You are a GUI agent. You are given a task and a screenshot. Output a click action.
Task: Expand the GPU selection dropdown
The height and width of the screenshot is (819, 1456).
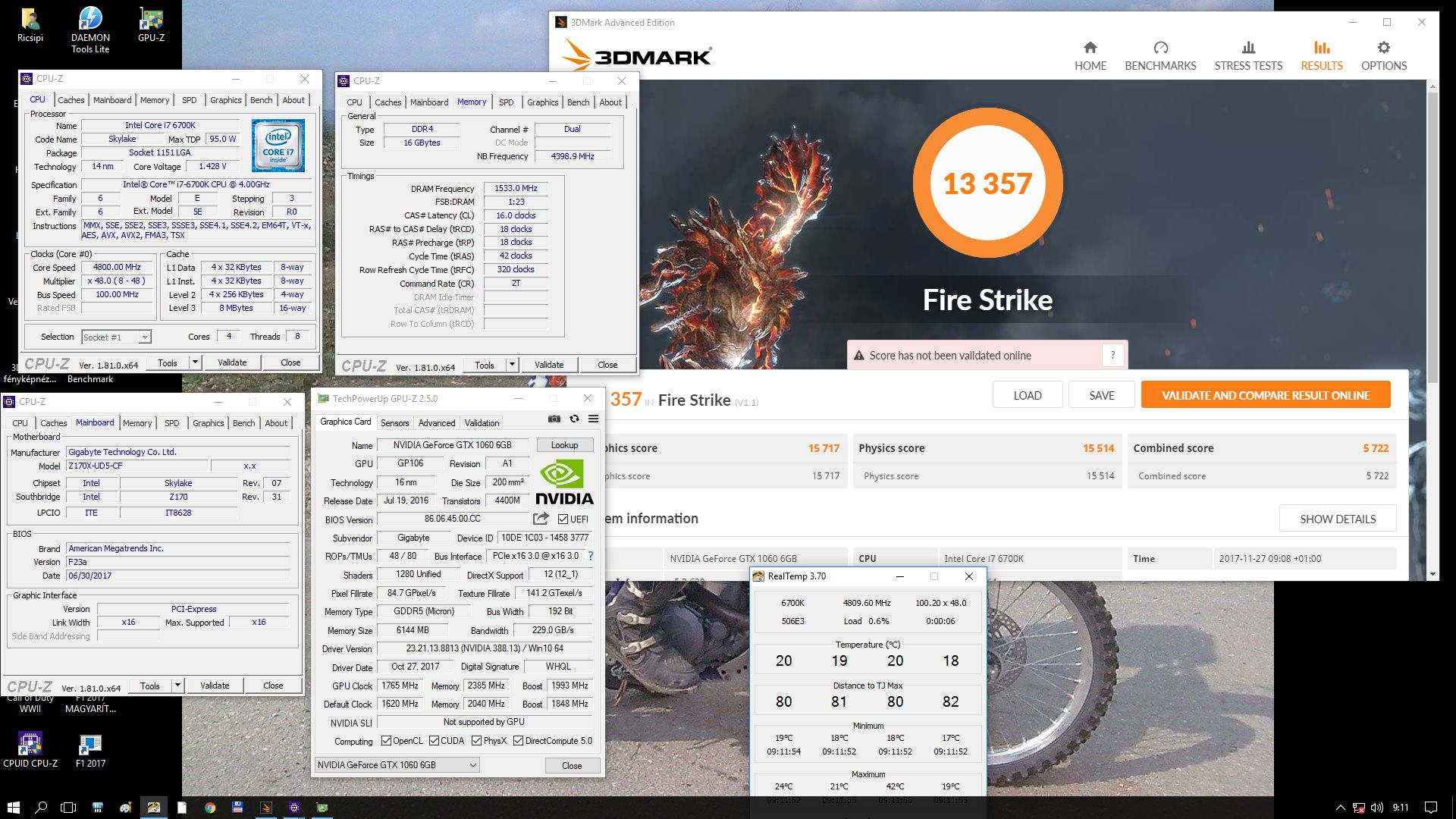point(472,765)
